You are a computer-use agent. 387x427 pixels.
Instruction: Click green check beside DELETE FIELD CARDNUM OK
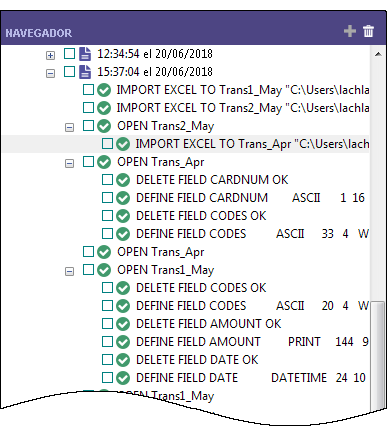click(x=123, y=180)
